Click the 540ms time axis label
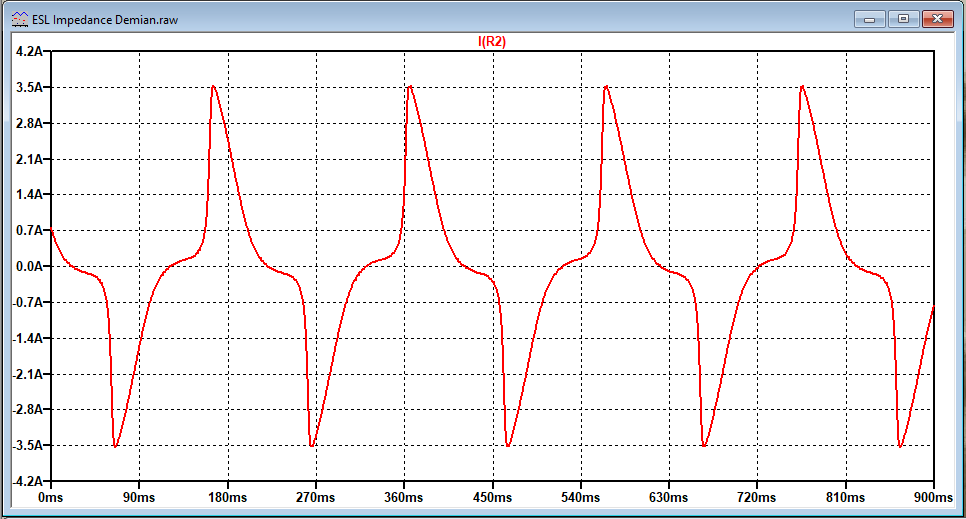Image resolution: width=966 pixels, height=519 pixels. tap(580, 497)
